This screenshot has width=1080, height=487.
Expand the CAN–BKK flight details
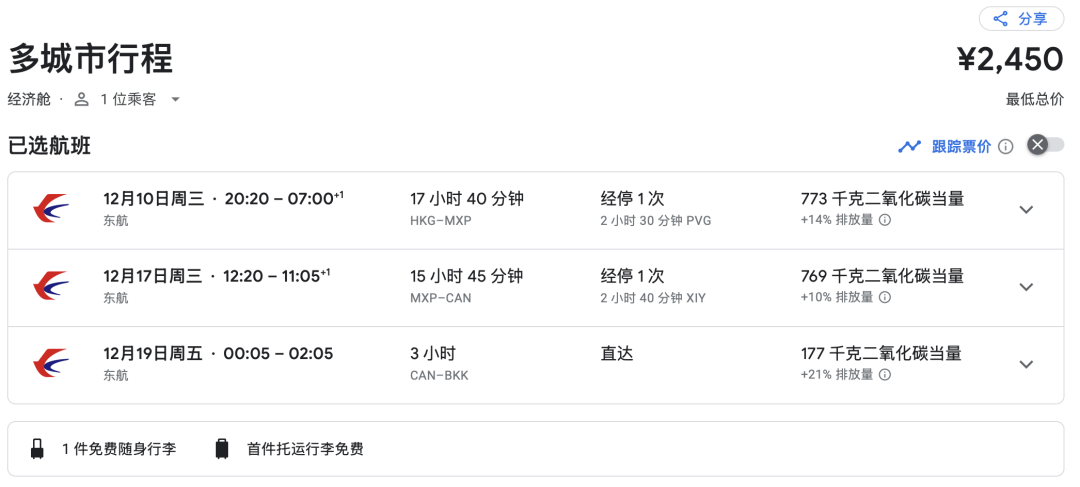click(1026, 364)
